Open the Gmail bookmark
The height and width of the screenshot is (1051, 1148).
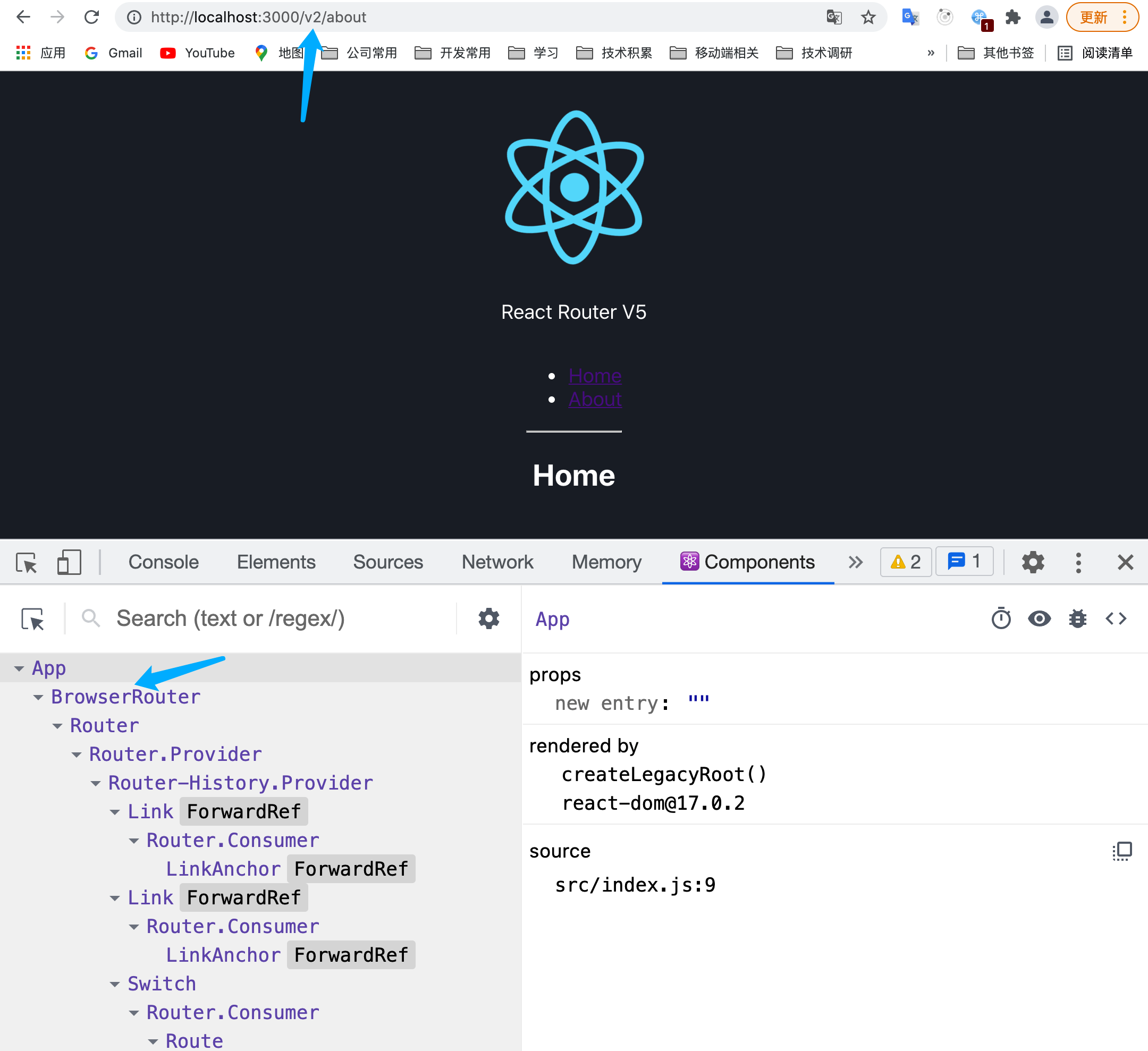tap(113, 53)
